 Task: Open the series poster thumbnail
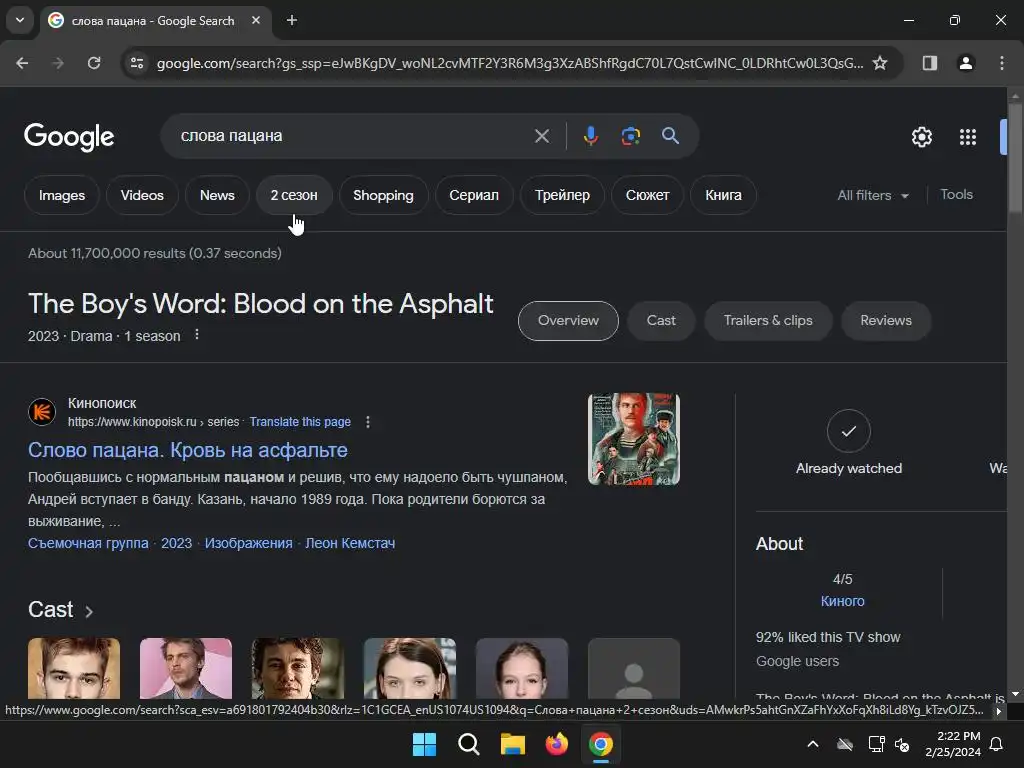[633, 439]
